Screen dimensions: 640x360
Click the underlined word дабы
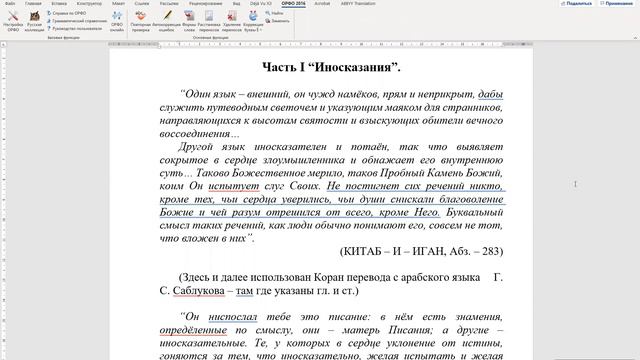(x=490, y=94)
